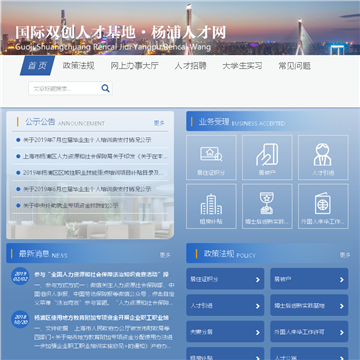Click the arrow on 居住证积分 policy button
Screen dimensions: 360x360
[x=257, y=279]
